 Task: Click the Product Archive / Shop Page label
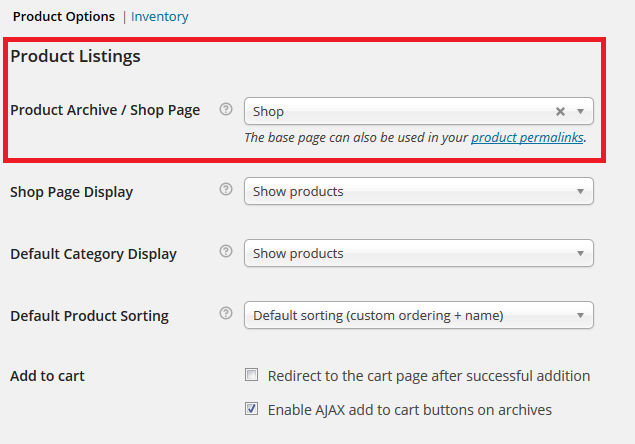105,110
